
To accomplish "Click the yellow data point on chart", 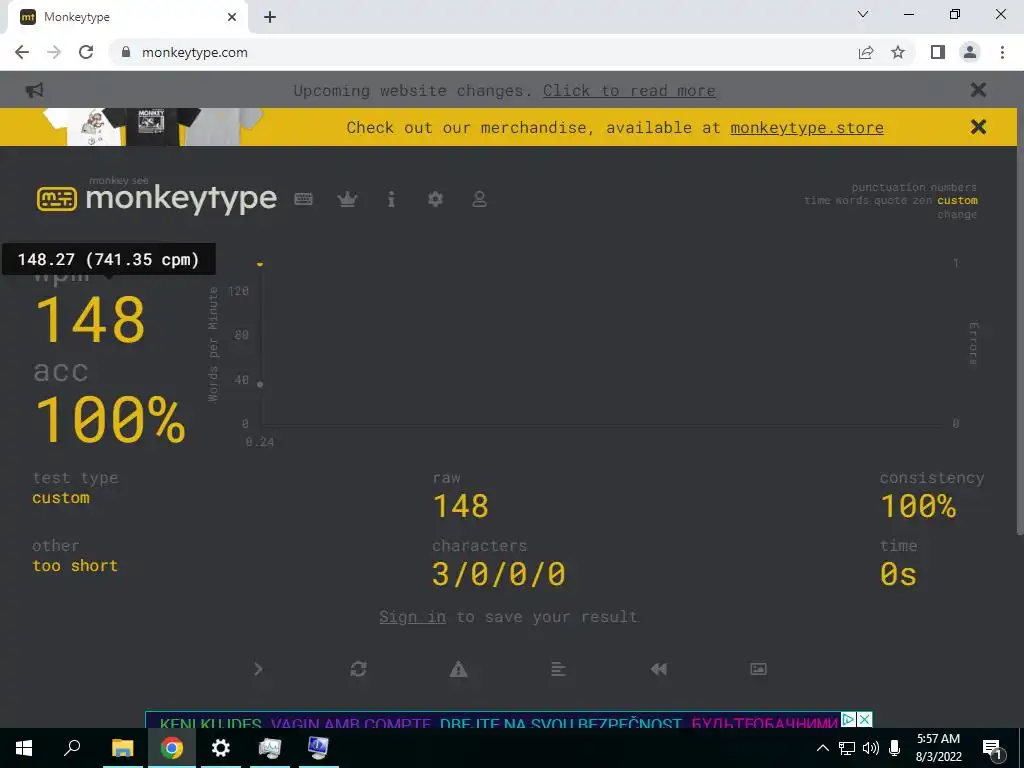I will 260,264.
